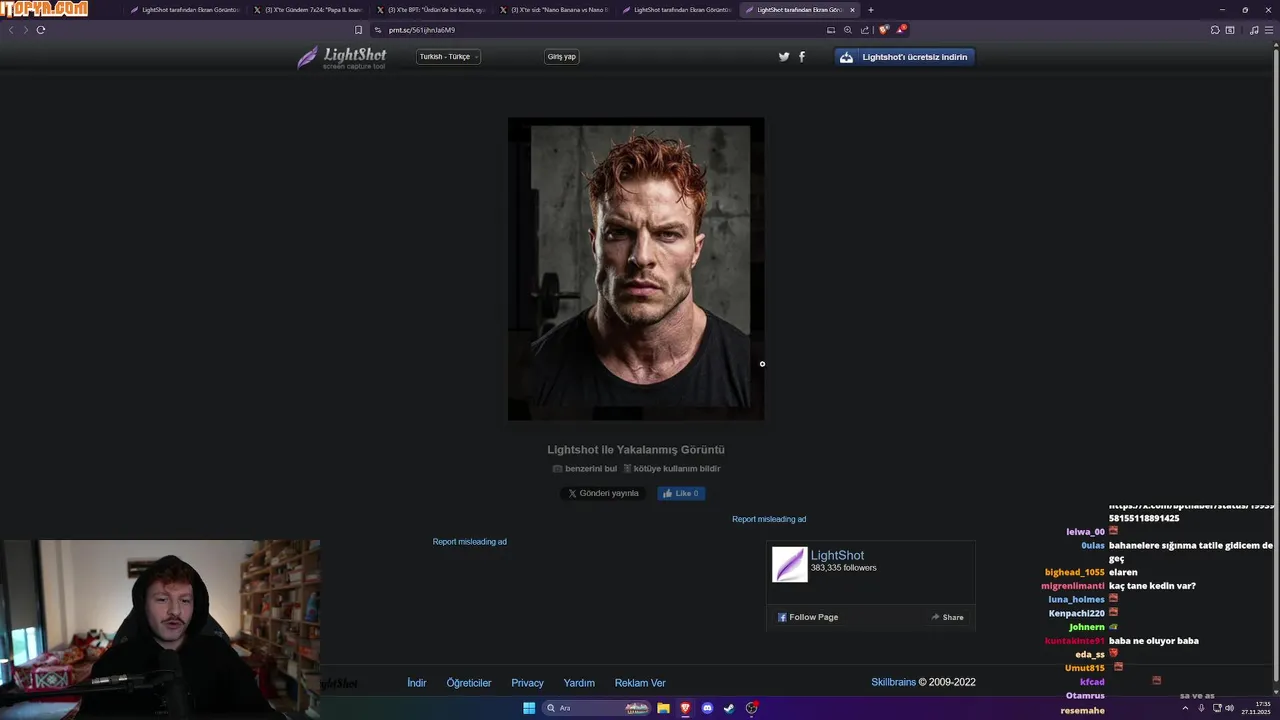Click left Report misleading ad link
Screen dimensions: 1280x720
point(470,542)
